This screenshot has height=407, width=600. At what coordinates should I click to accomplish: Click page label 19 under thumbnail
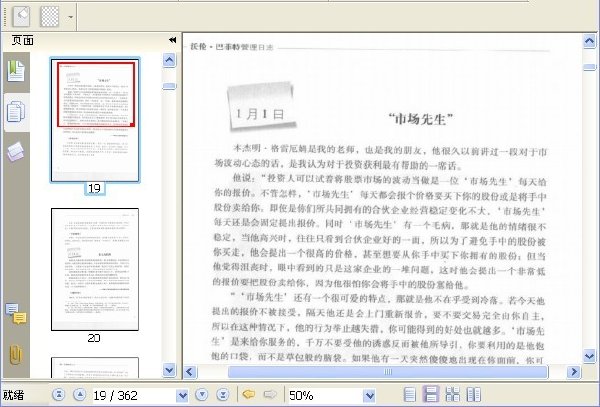tap(95, 189)
